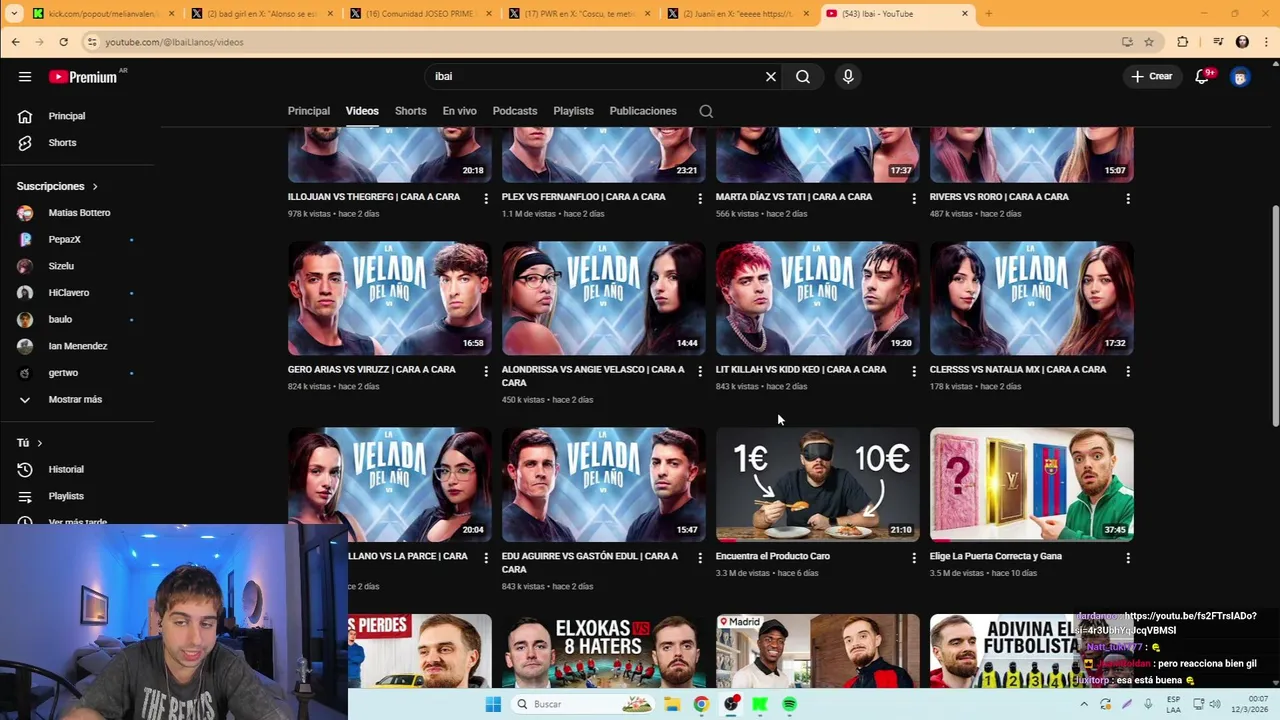Image resolution: width=1280 pixels, height=720 pixels.
Task: Open the HiClavero subscription channel
Action: pos(69,292)
